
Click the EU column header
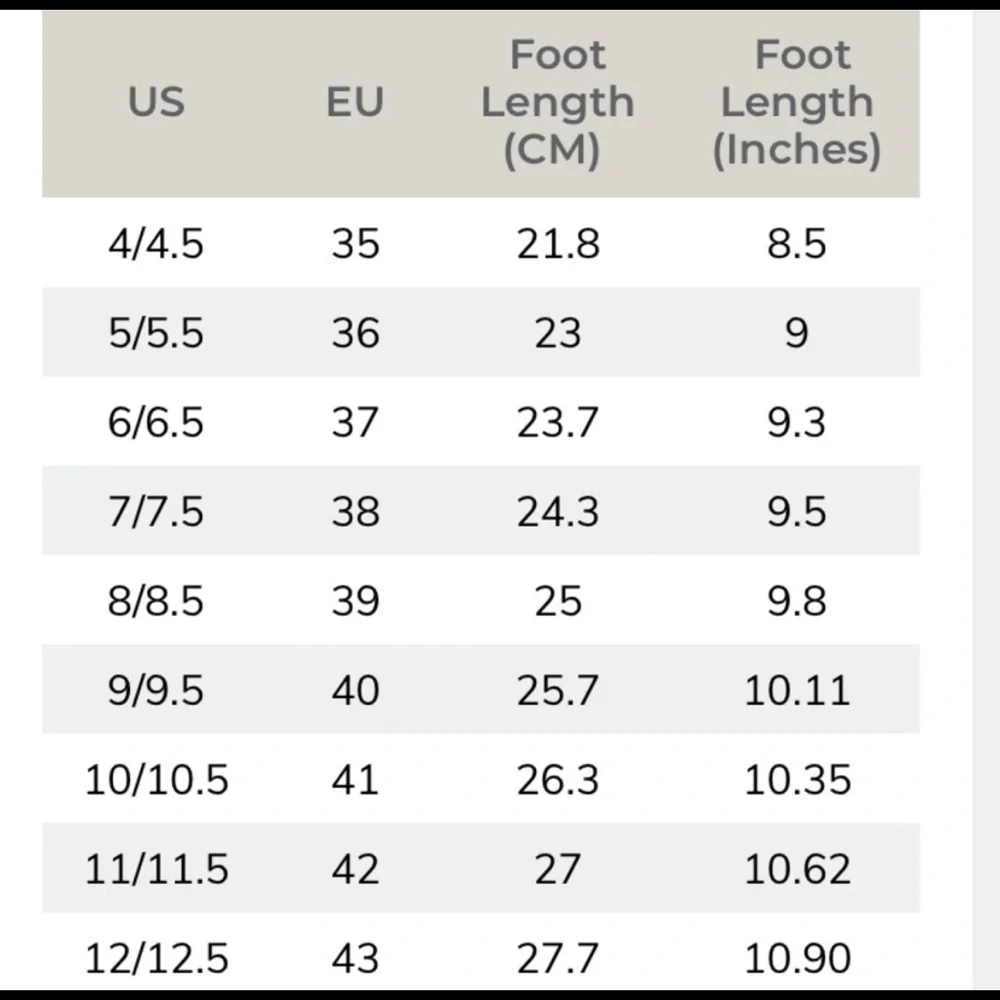(x=355, y=102)
